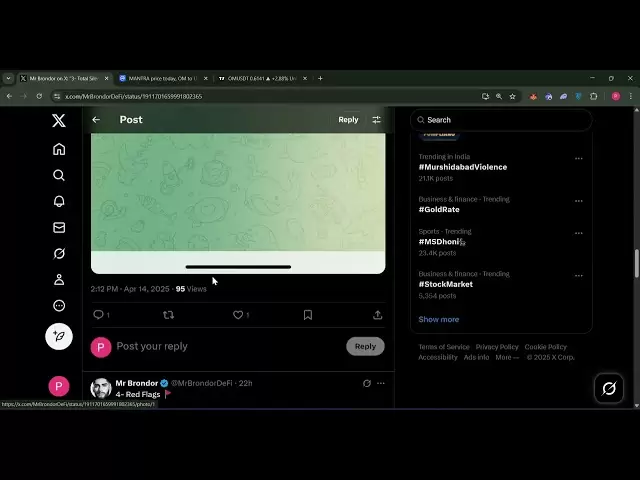Open Grok explain icon on Mr Brondor reply

coord(367,383)
